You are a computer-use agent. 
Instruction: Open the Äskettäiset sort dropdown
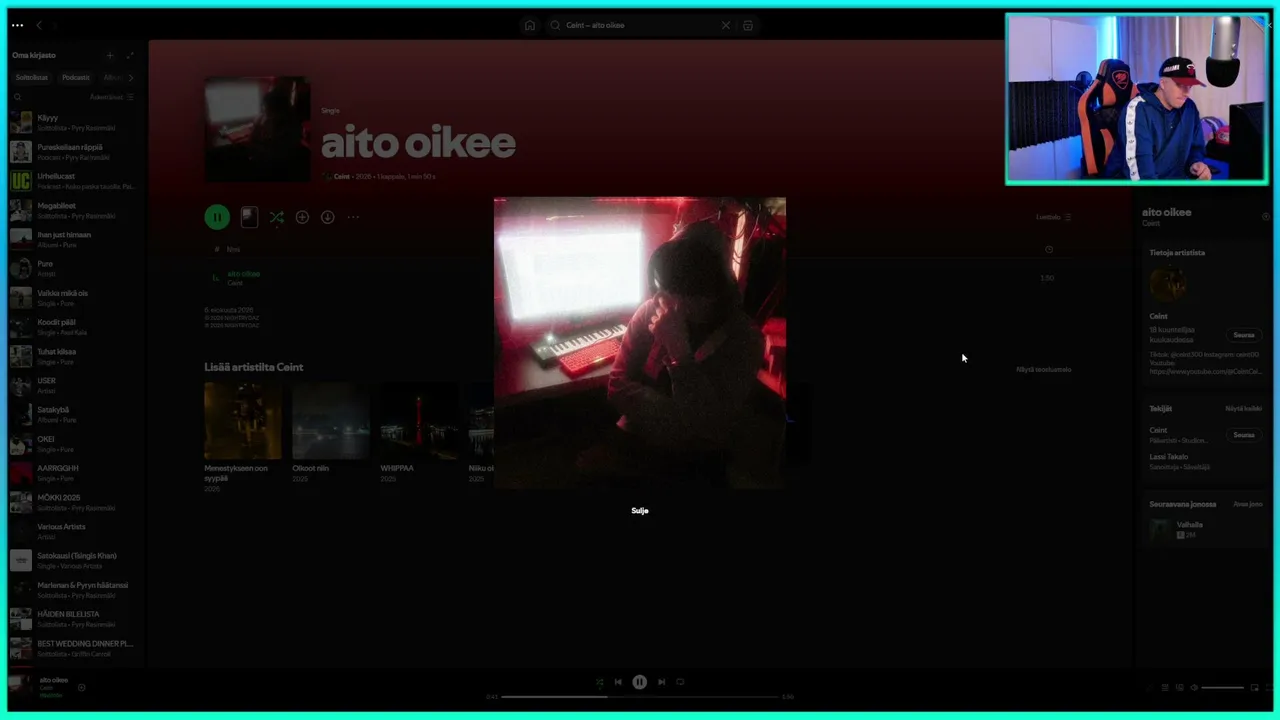click(111, 97)
